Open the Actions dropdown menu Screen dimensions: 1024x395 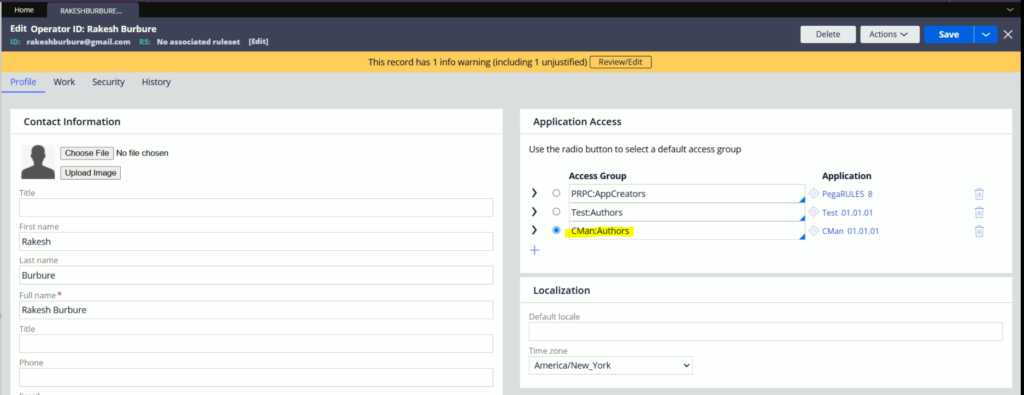click(889, 35)
